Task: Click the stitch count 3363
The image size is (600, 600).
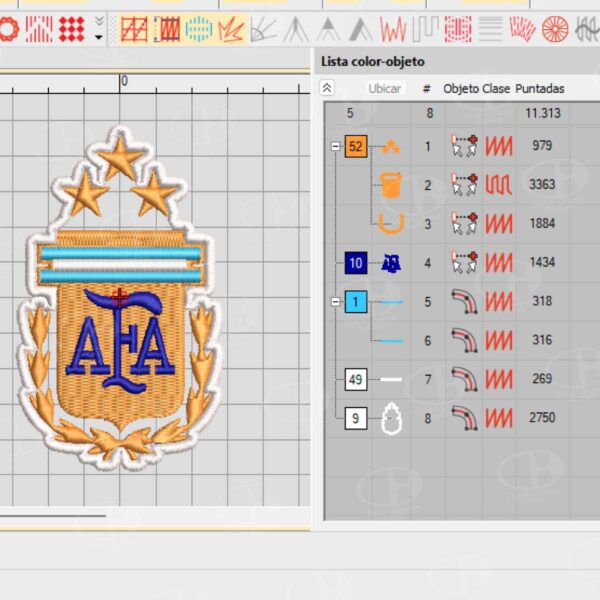Action: [x=542, y=184]
